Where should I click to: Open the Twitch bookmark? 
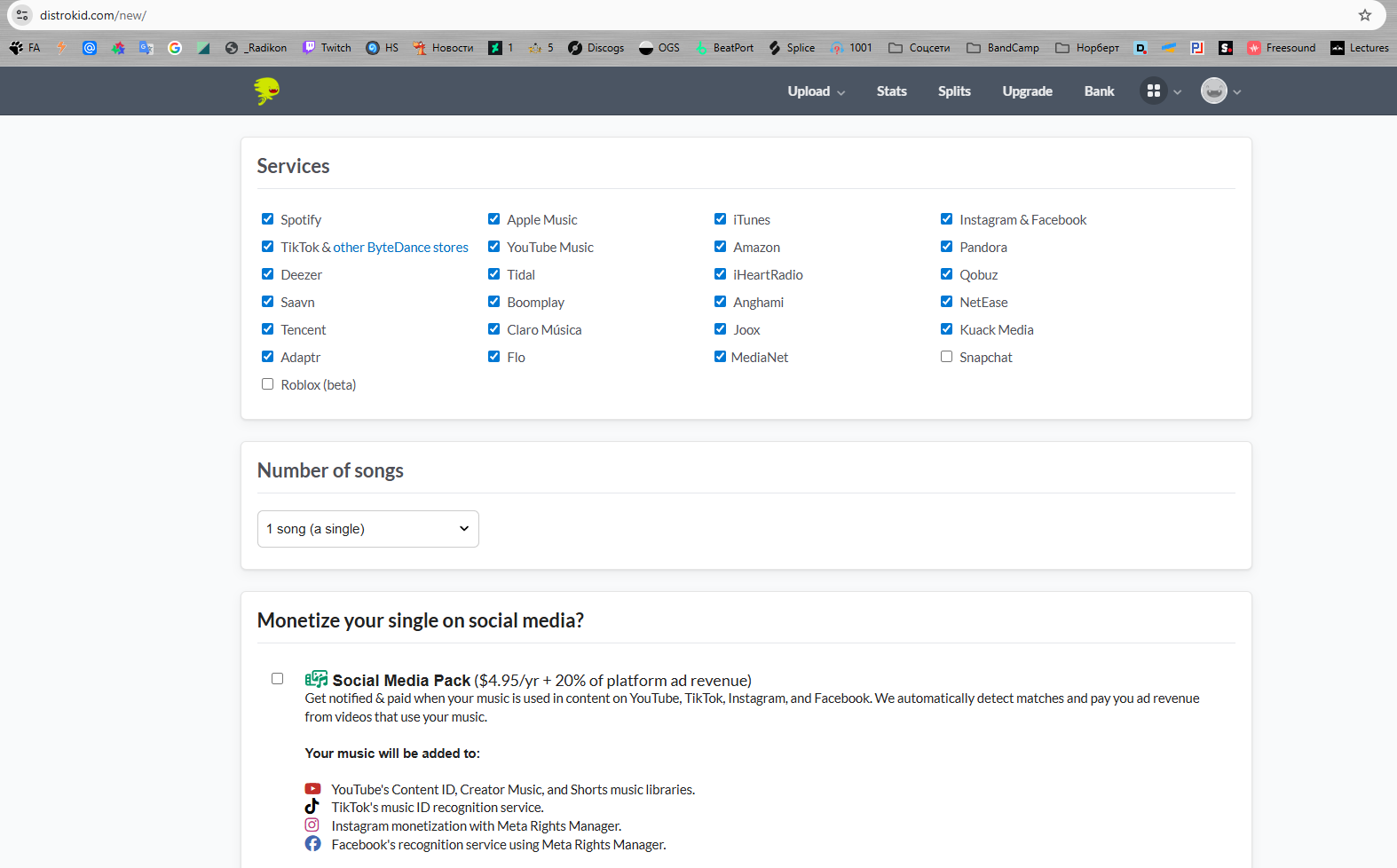327,48
